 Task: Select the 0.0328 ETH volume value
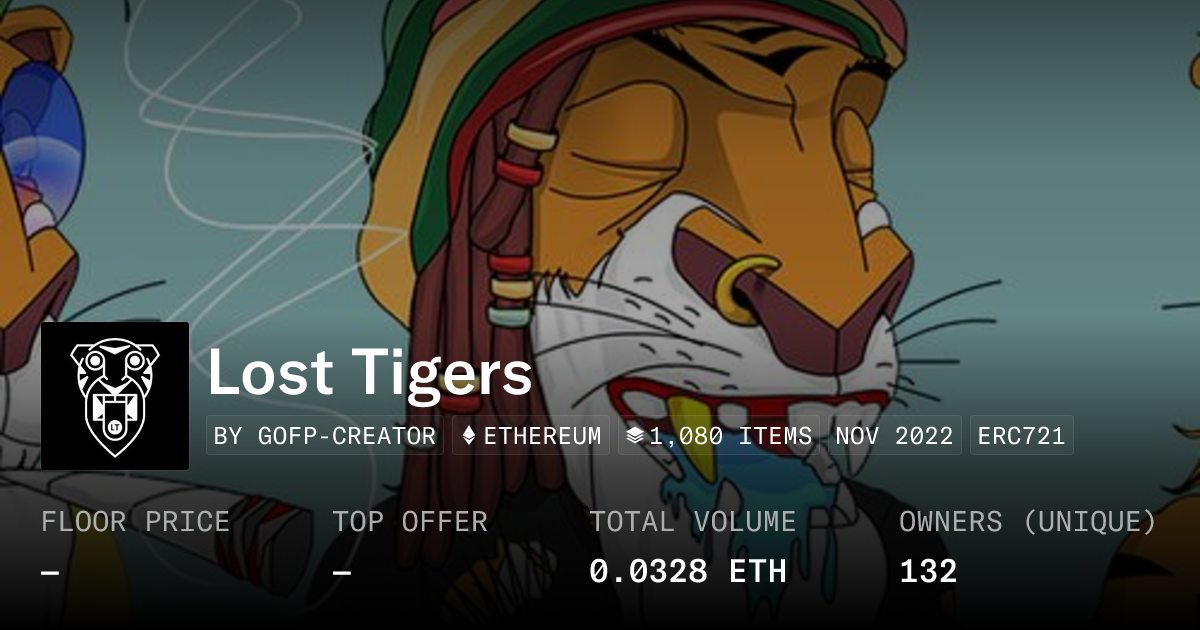pyautogui.click(x=688, y=571)
